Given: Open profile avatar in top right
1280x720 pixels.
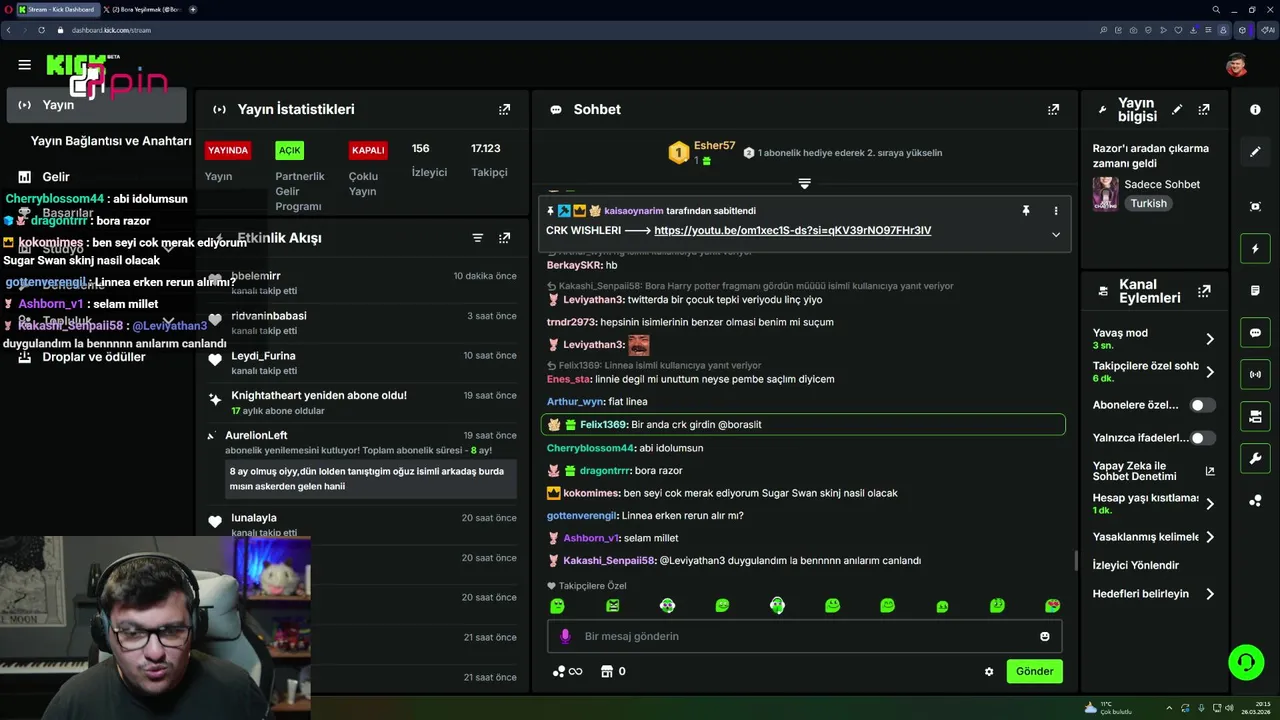Looking at the screenshot, I should tap(1237, 65).
